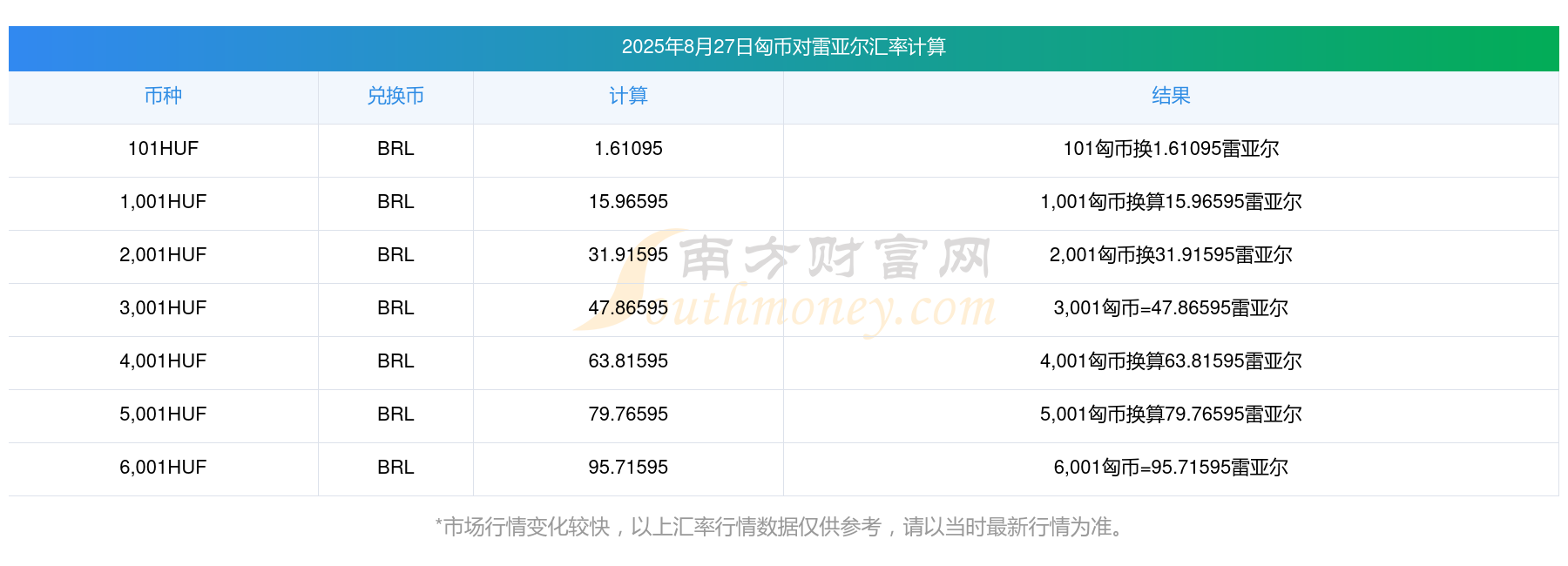
Task: Select the 3,001HUF cell
Action: [163, 308]
